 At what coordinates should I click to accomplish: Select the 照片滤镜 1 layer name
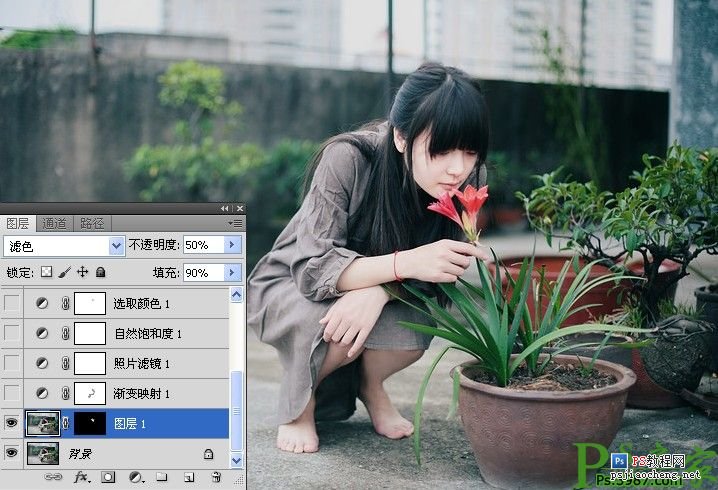(141, 364)
